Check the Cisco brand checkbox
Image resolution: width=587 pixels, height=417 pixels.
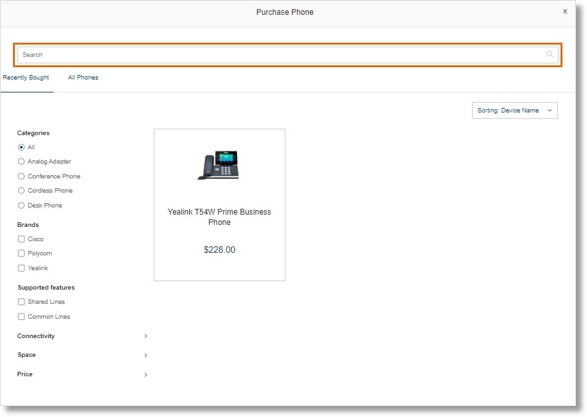pos(21,239)
